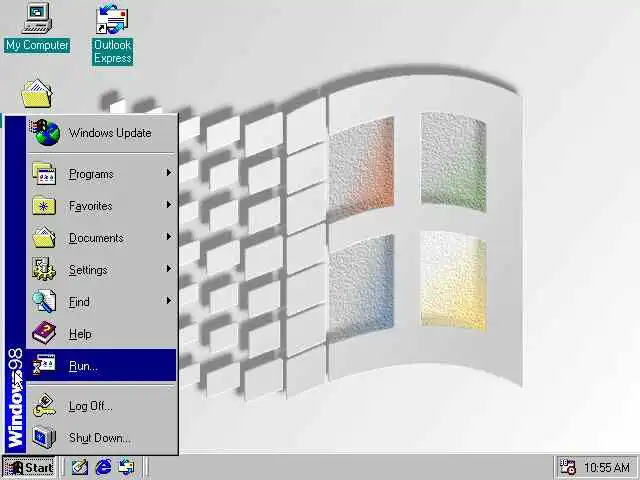
Task: Click the Shut Down monitor icon
Action: [44, 437]
